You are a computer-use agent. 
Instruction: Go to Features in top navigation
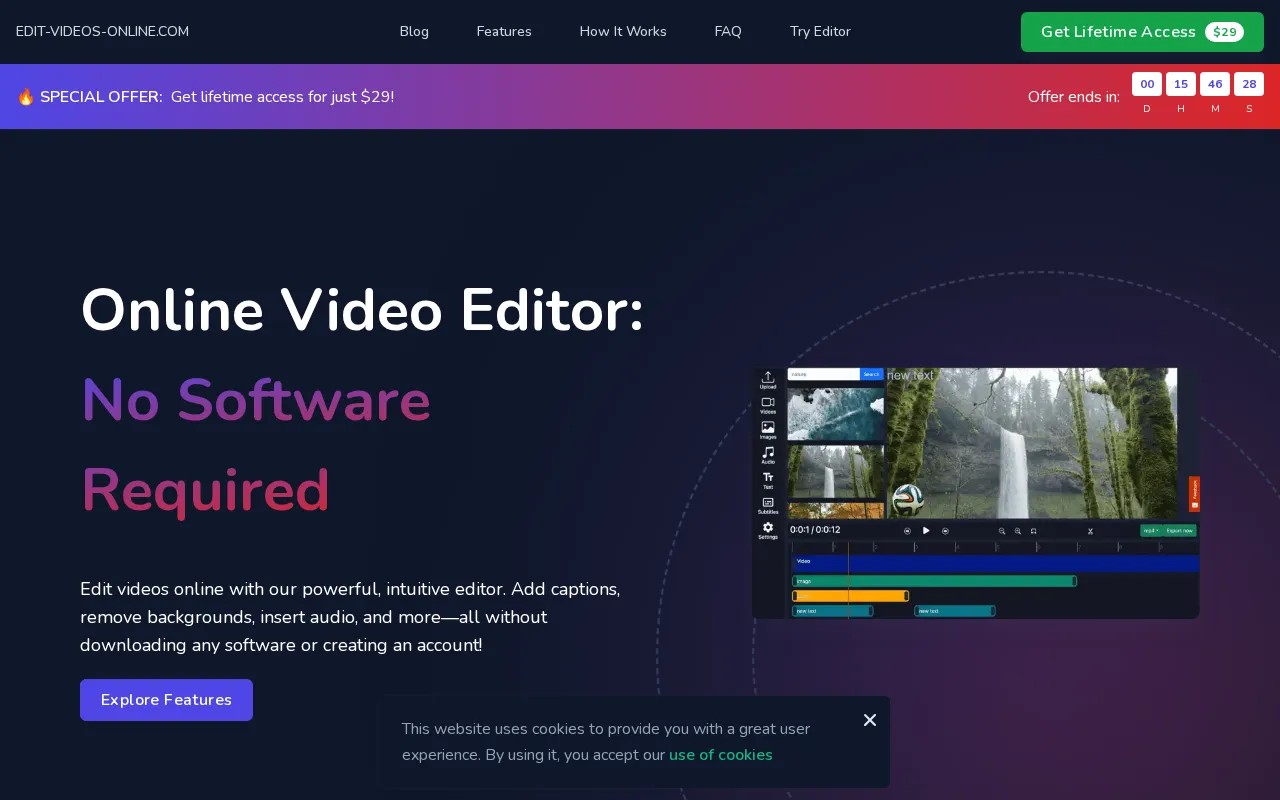pos(504,32)
